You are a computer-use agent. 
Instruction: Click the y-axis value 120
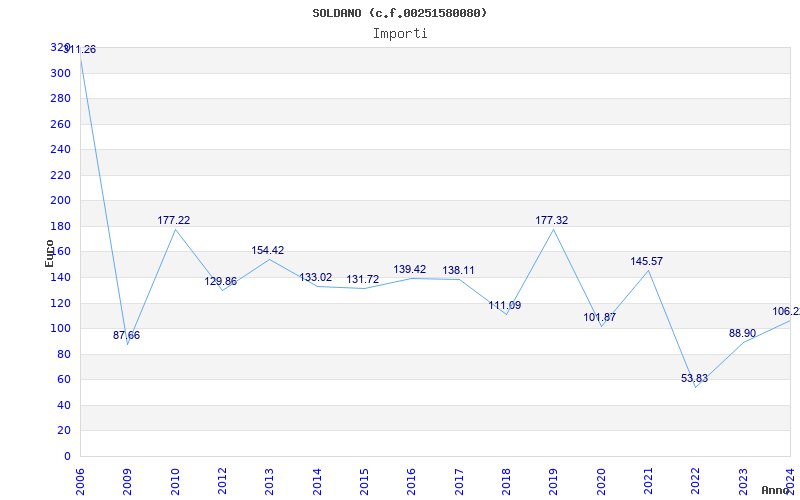tap(60, 303)
